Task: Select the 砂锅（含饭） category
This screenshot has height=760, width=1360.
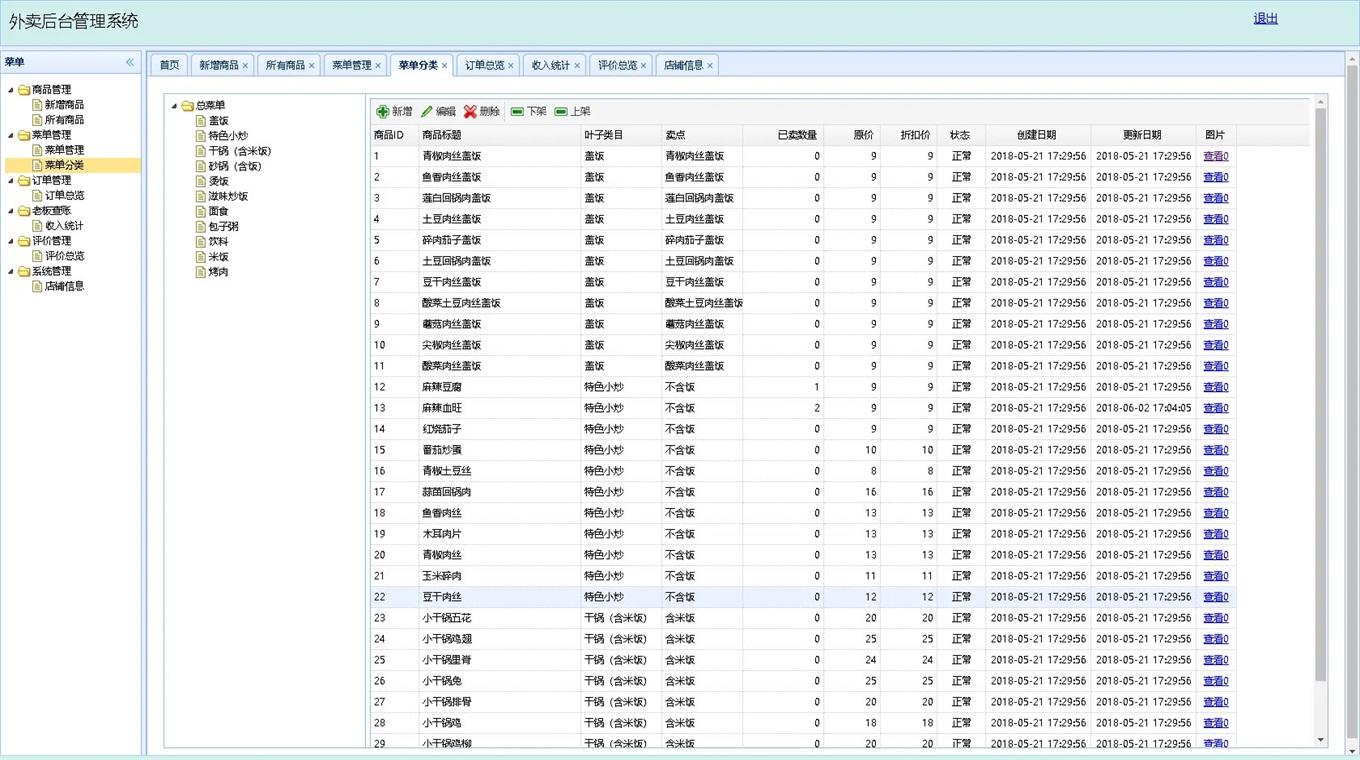Action: tap(235, 166)
